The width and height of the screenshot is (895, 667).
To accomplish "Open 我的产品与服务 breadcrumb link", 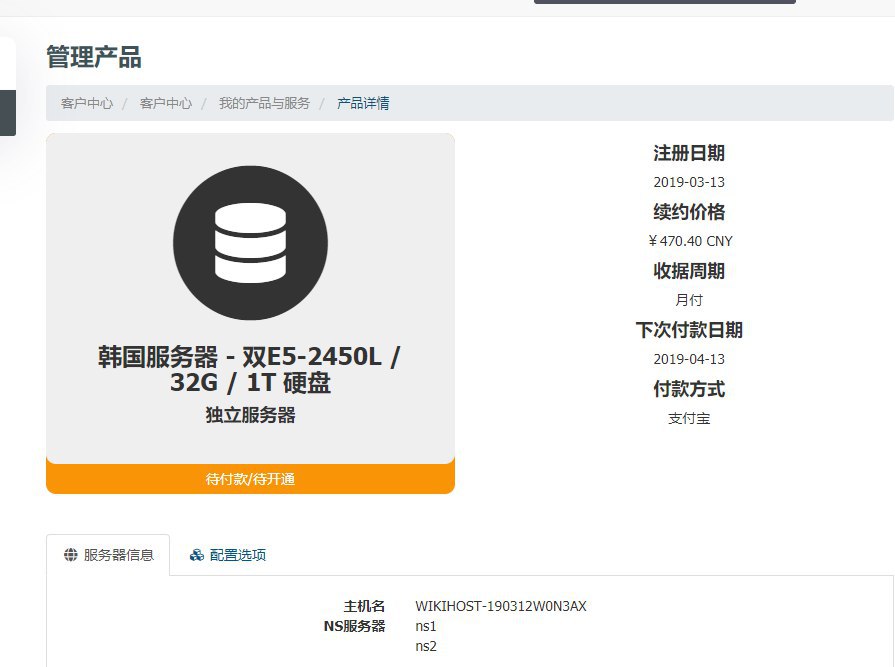I will 264,103.
